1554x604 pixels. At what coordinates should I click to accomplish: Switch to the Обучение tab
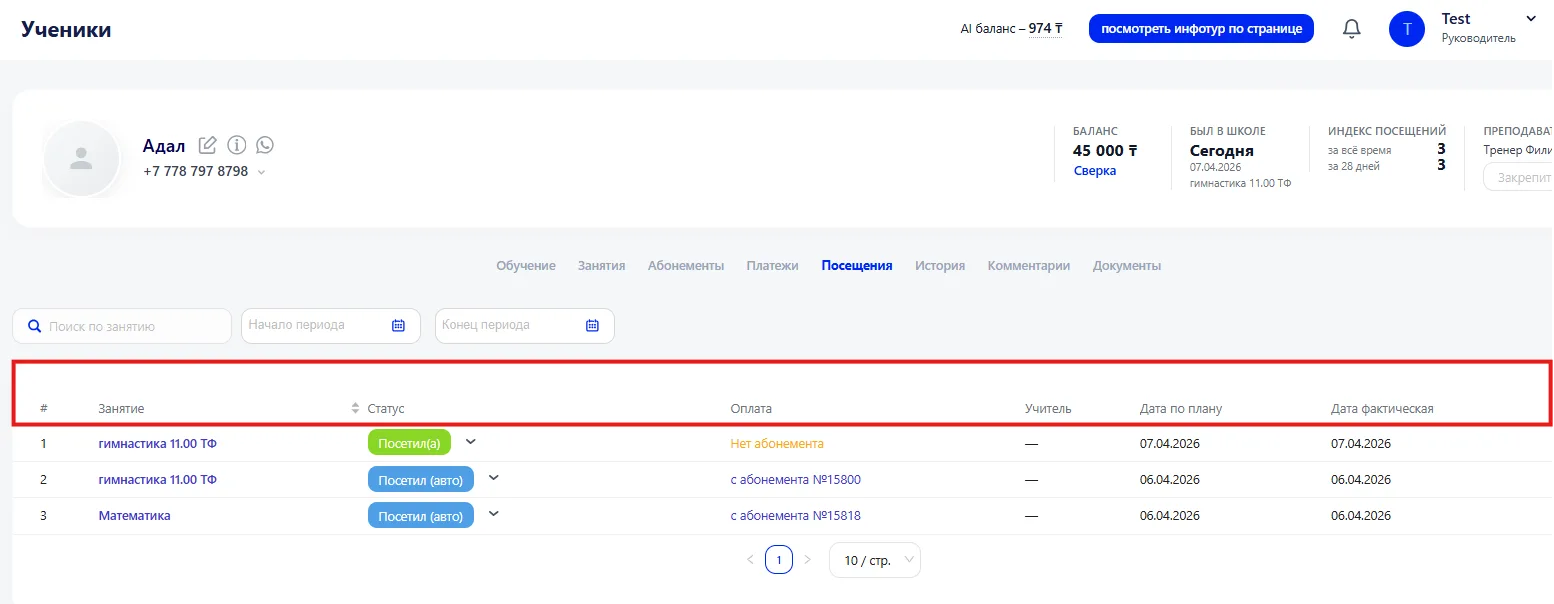[526, 266]
